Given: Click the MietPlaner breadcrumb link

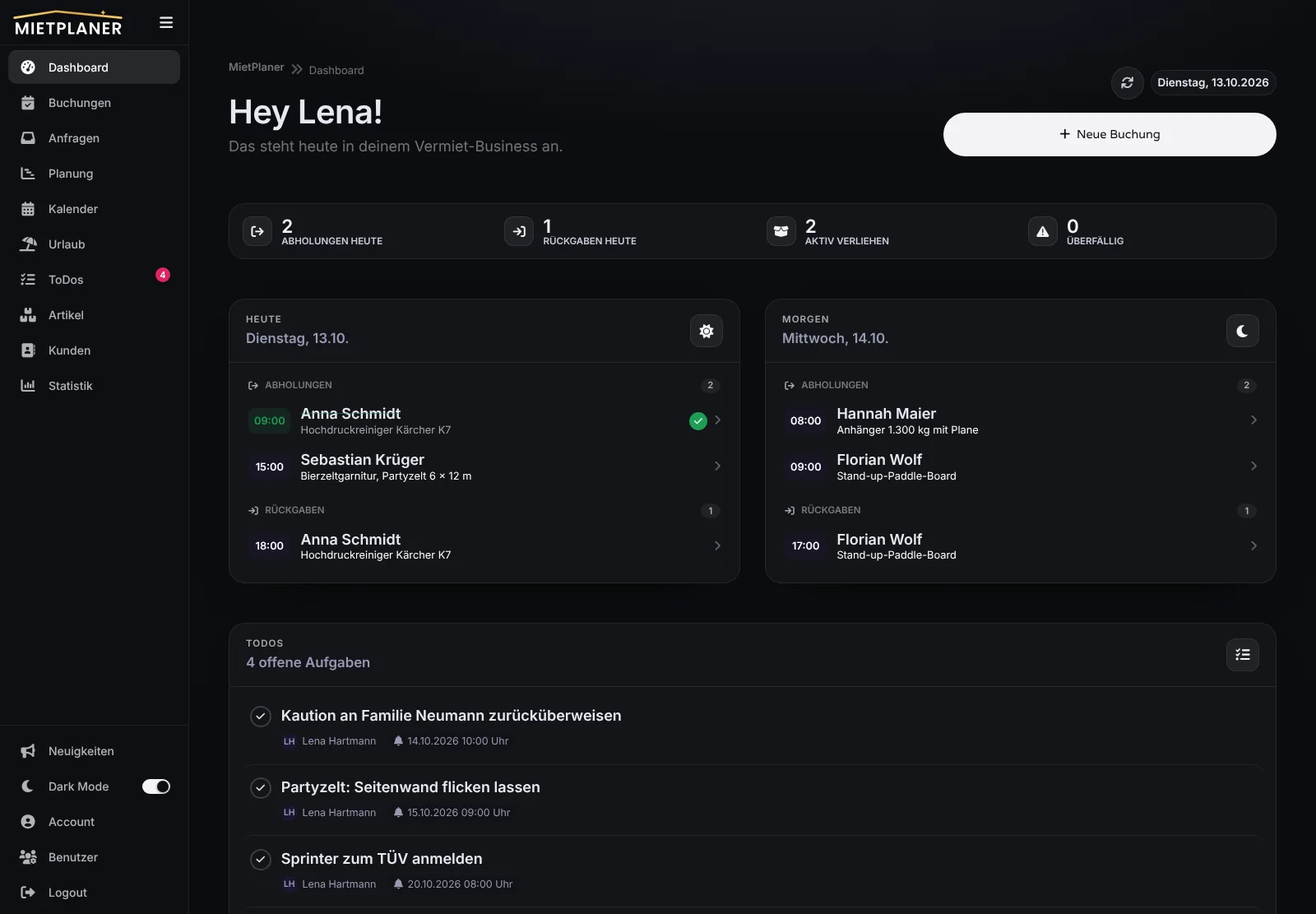Looking at the screenshot, I should [257, 67].
